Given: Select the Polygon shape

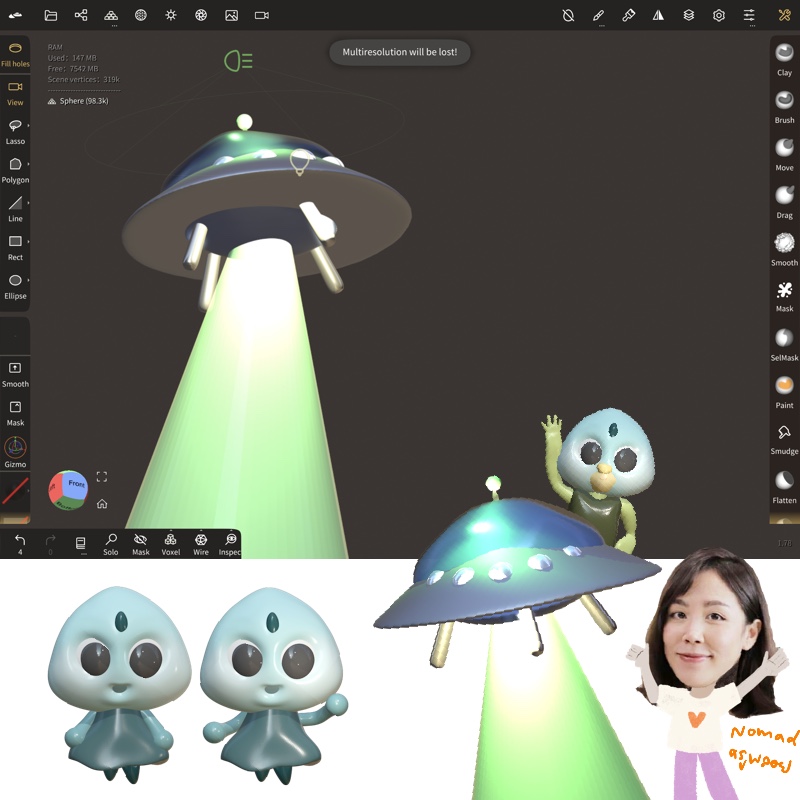Looking at the screenshot, I should (x=15, y=171).
